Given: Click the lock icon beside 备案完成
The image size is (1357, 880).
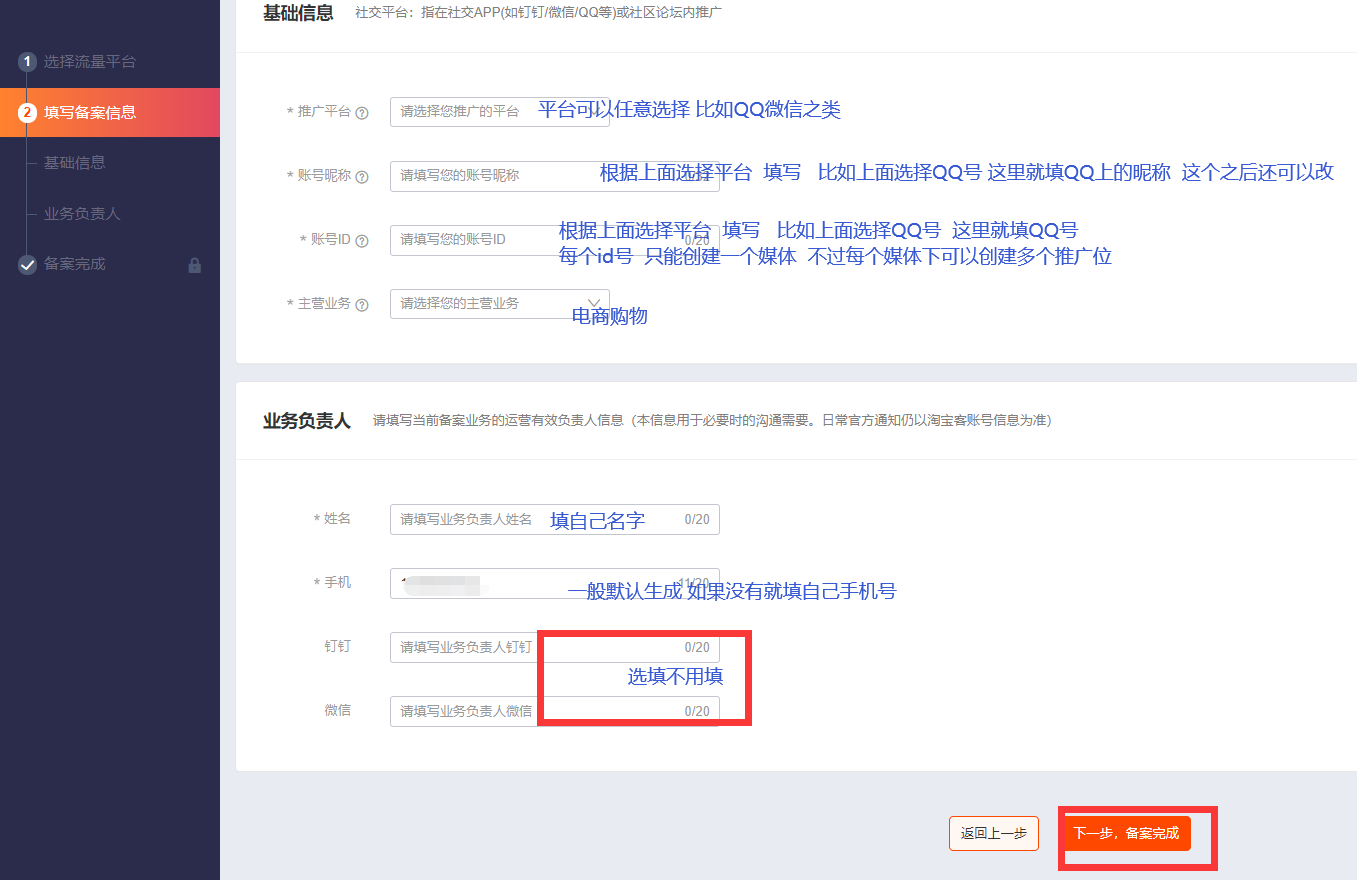Looking at the screenshot, I should [195, 265].
